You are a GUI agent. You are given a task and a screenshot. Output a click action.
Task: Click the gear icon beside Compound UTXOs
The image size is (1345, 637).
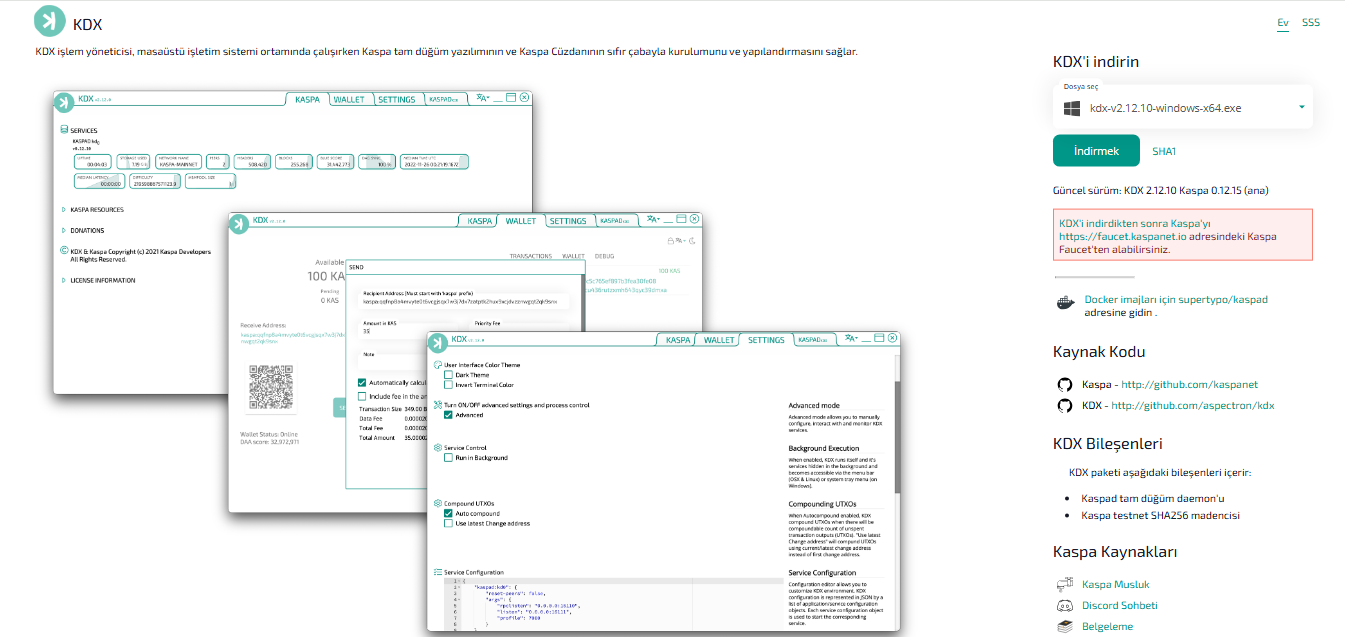(x=438, y=503)
